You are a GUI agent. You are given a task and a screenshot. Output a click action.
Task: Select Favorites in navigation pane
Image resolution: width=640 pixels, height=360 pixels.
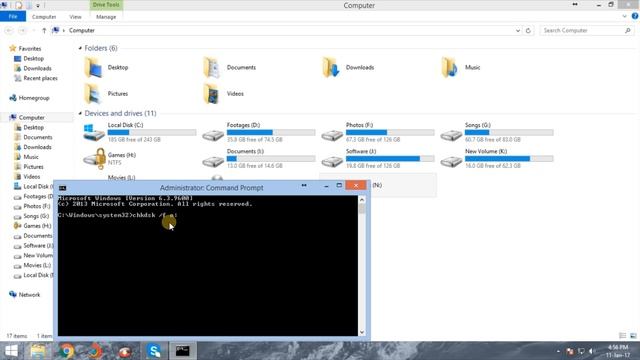point(30,49)
